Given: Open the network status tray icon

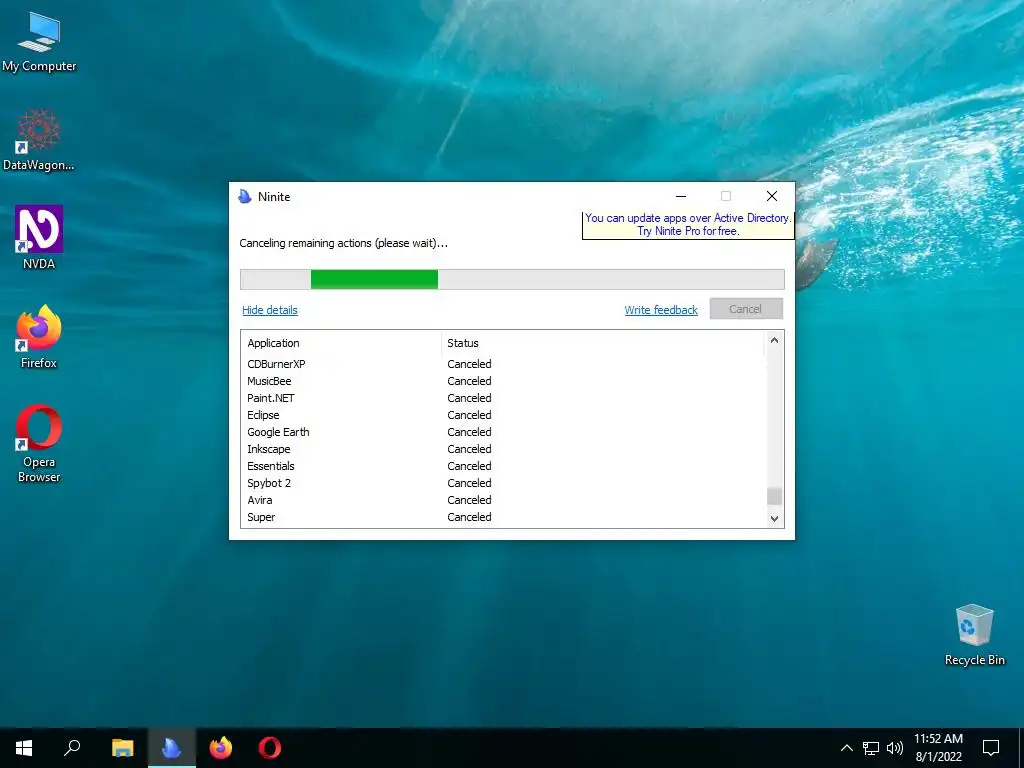Looking at the screenshot, I should [x=871, y=748].
